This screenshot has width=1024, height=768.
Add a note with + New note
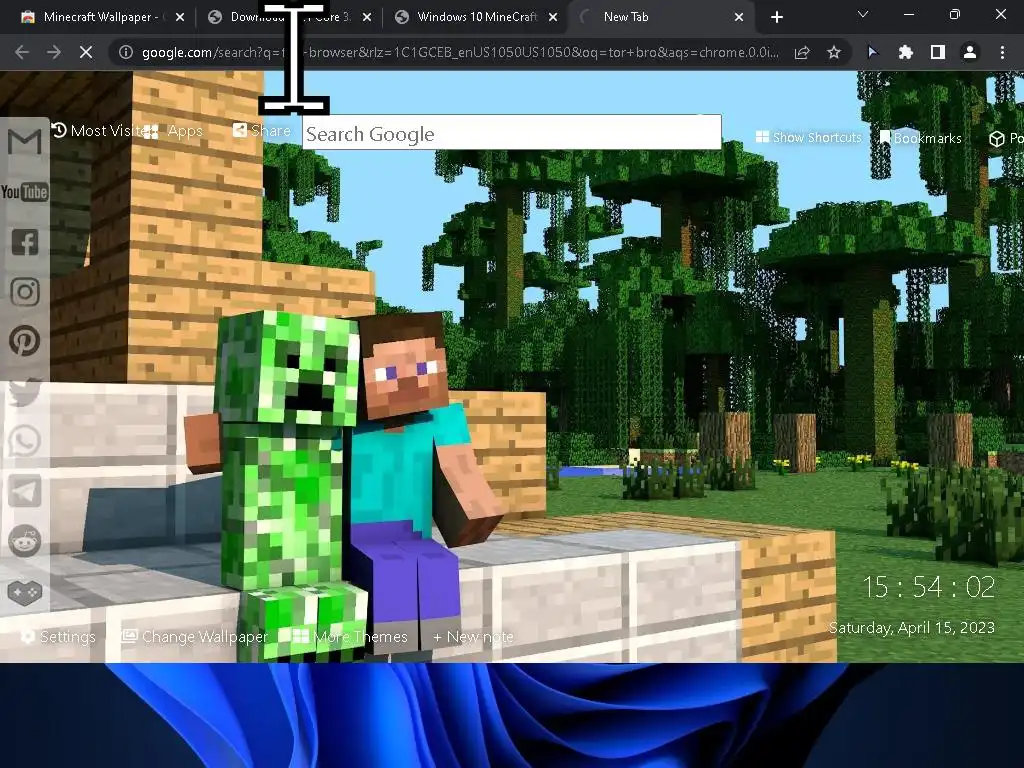point(473,637)
